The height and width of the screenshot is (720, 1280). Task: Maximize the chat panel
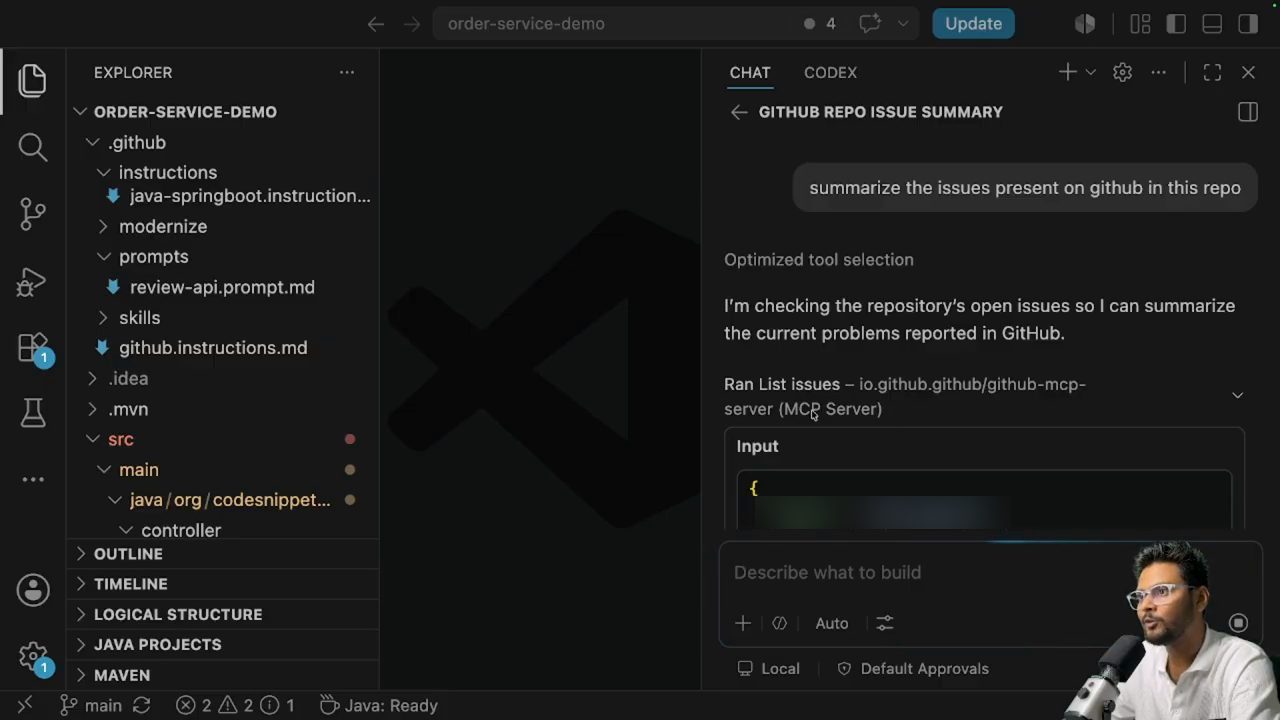click(x=1212, y=72)
